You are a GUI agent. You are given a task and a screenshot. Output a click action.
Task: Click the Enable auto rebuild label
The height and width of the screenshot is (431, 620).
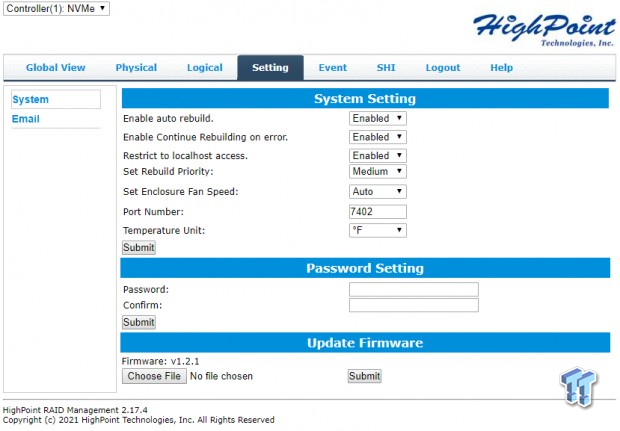[168, 119]
